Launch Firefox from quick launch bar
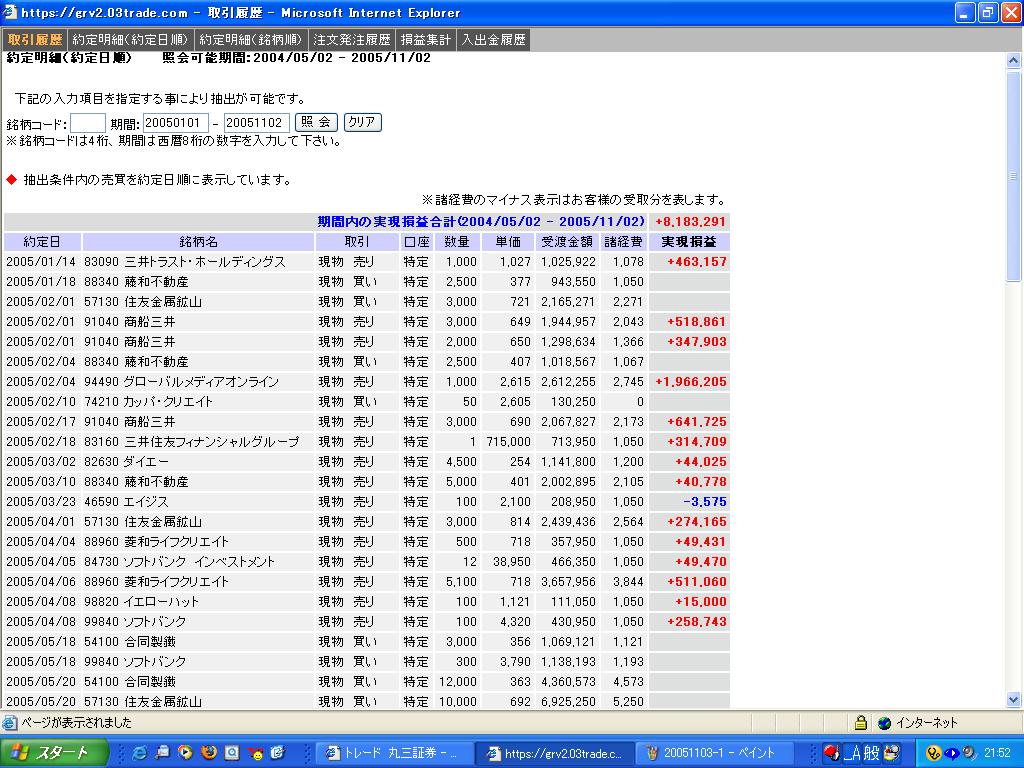This screenshot has width=1024, height=768. (x=208, y=752)
